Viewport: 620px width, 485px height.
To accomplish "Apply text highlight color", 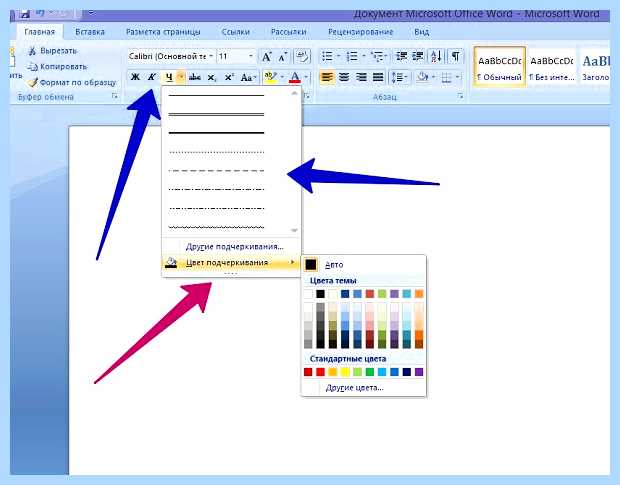I will 270,77.
